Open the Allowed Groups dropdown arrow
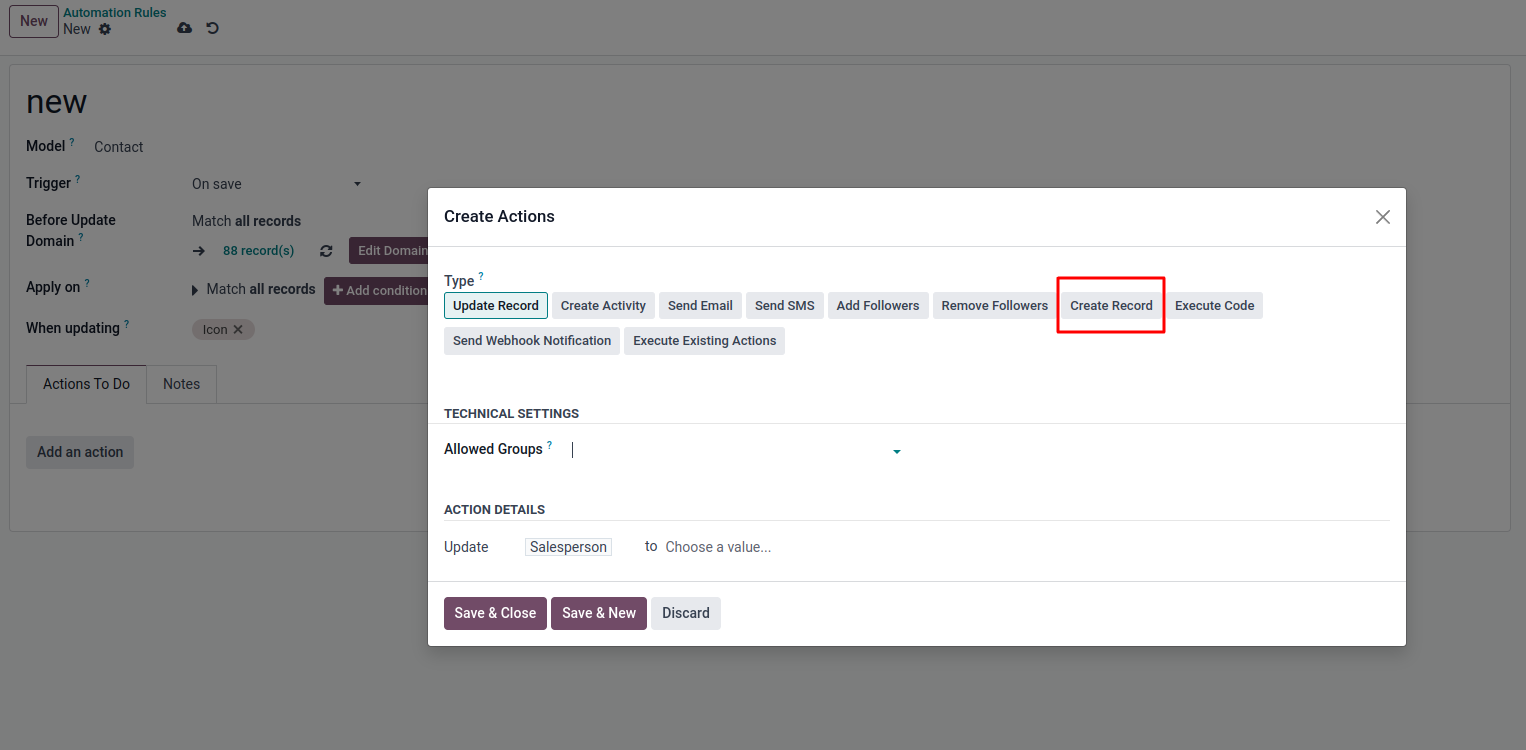The image size is (1526, 750). click(x=897, y=452)
